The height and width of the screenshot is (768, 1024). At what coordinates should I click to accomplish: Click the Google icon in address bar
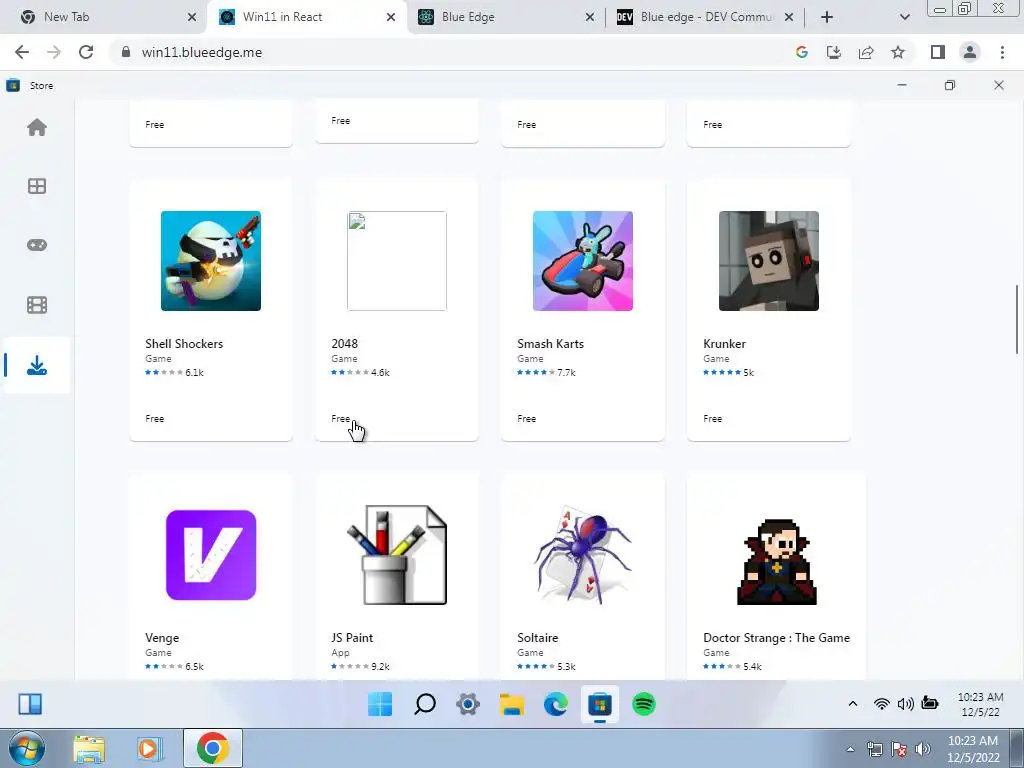[802, 52]
